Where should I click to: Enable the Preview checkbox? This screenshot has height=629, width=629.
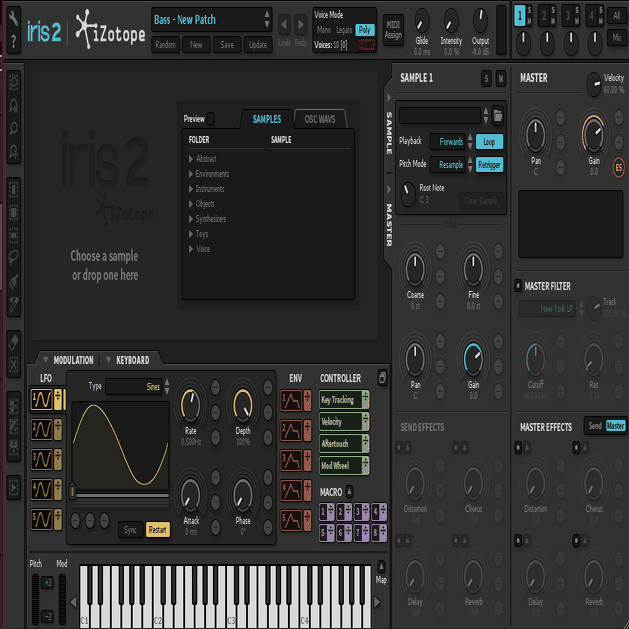pyautogui.click(x=210, y=118)
